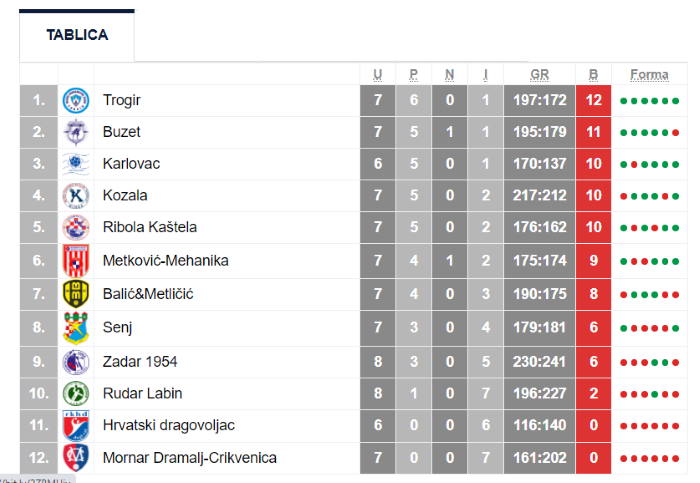
Task: Click the U column header
Action: click(378, 75)
